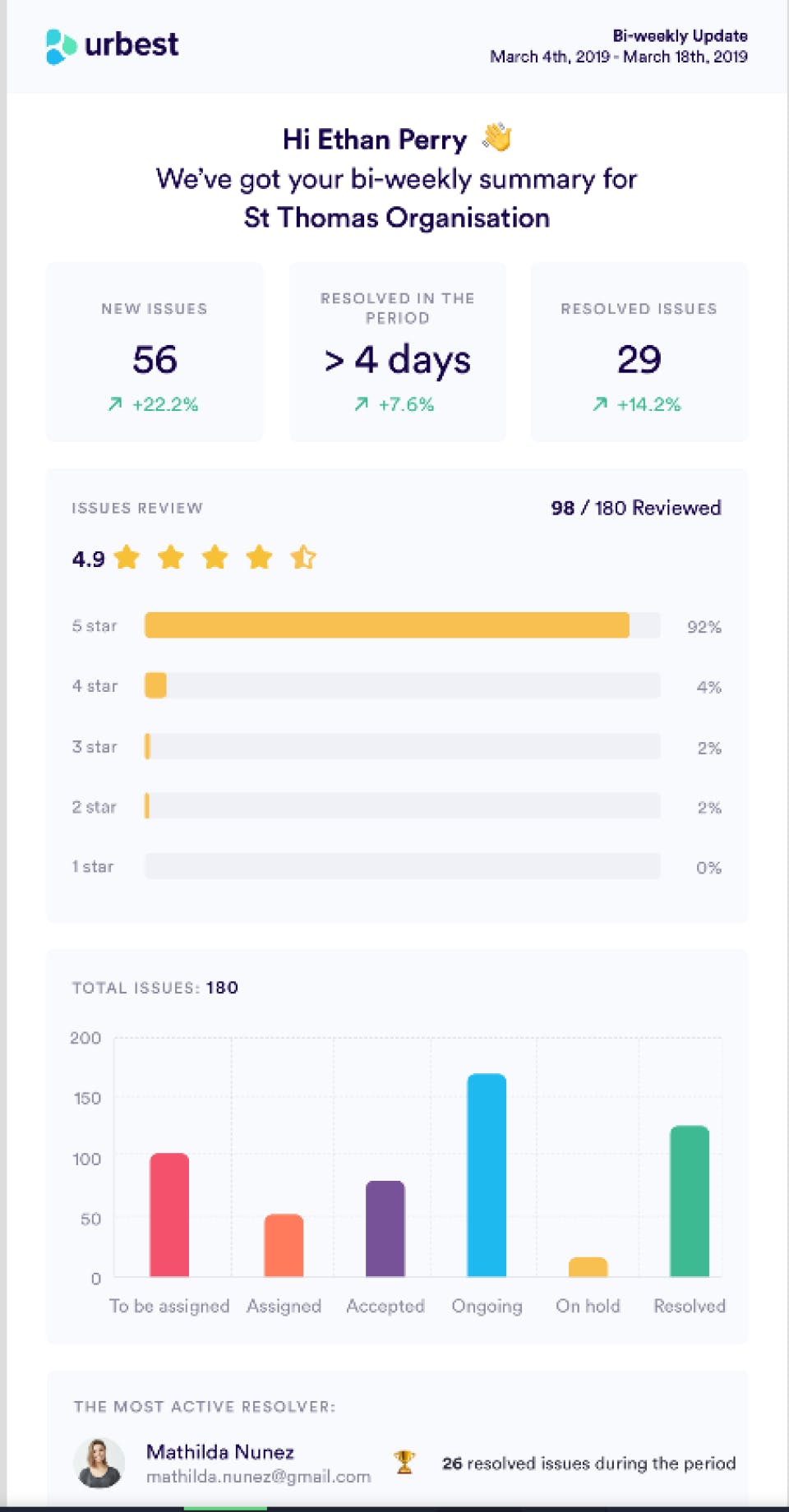The height and width of the screenshot is (1512, 789).
Task: Click the up arrow next to +14.2%
Action: [x=600, y=403]
